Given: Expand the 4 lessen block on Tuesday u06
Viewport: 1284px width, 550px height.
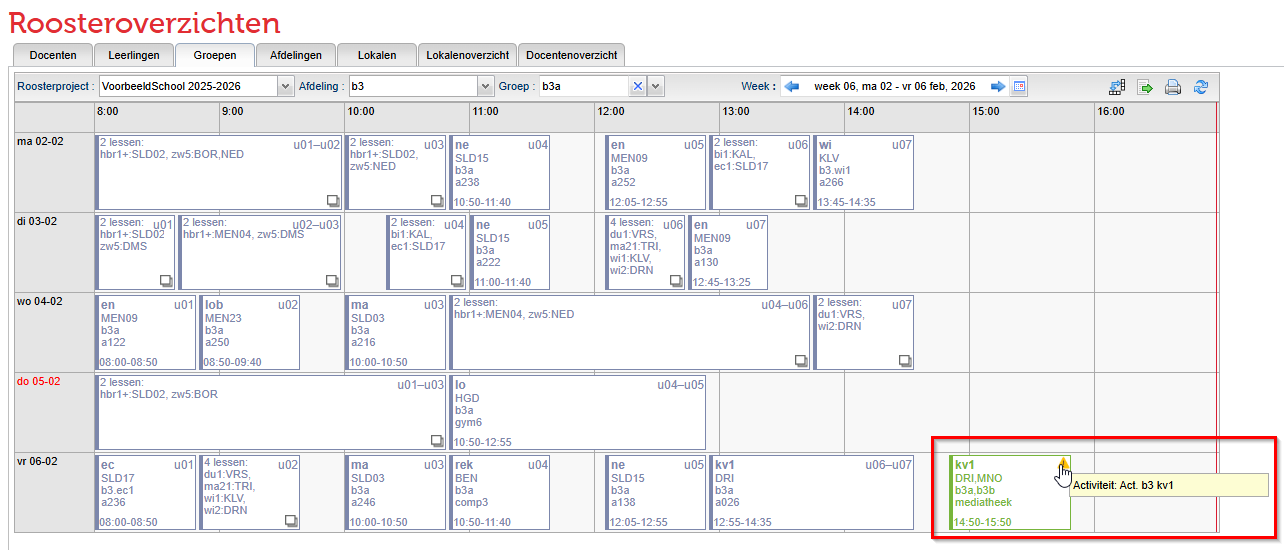Looking at the screenshot, I should pos(675,280).
